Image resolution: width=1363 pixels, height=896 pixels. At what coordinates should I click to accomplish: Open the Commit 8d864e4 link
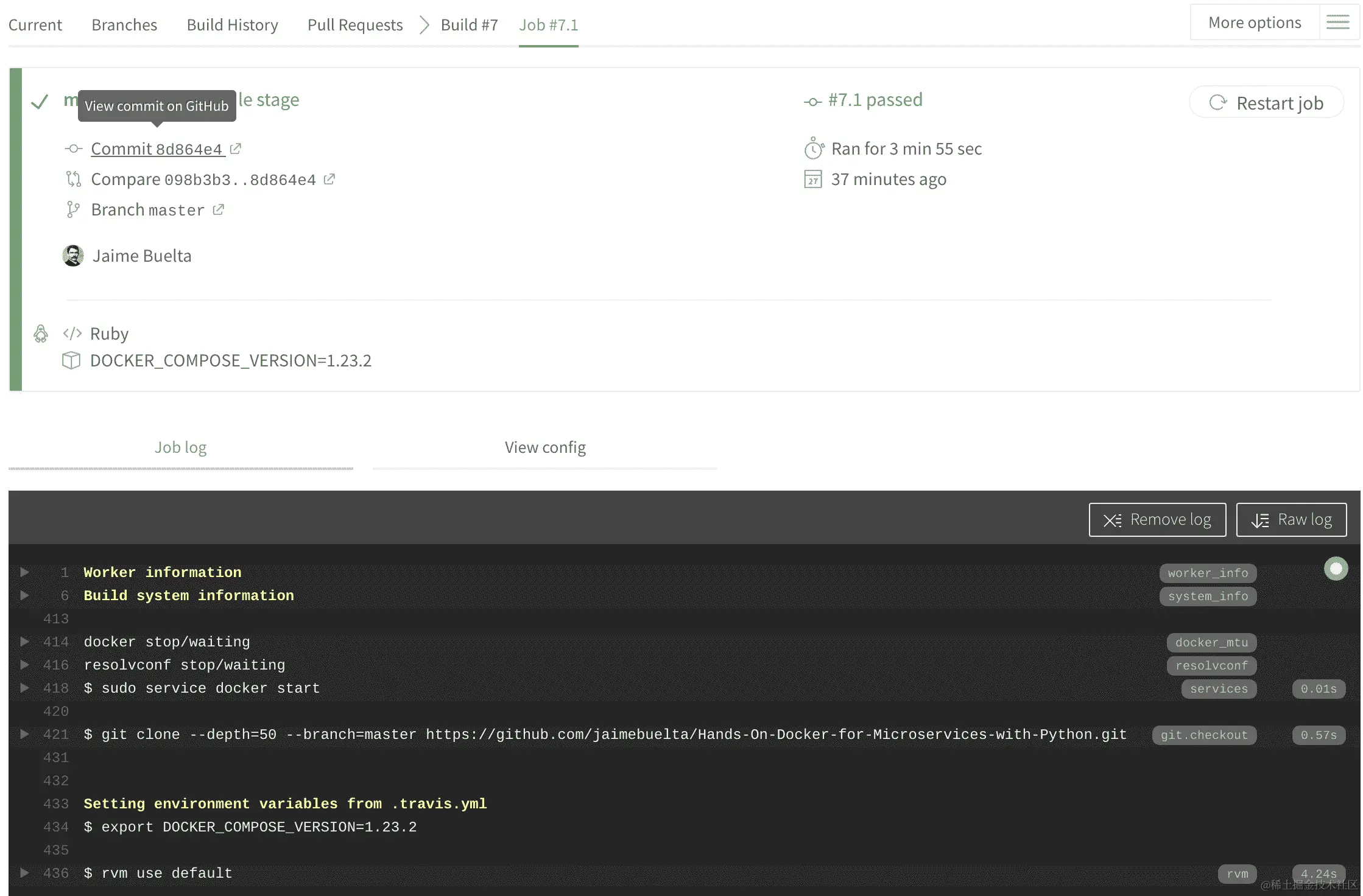click(x=157, y=149)
